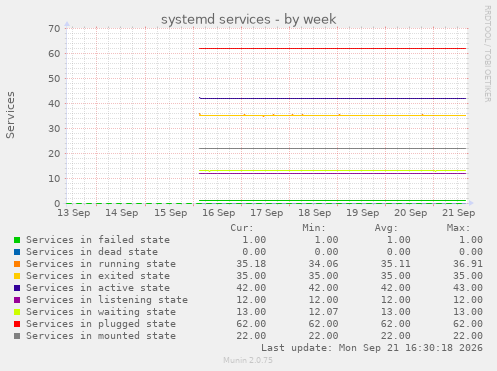The image size is (497, 371).
Task: Click the vertical 'Services' axis title
Action: 10,115
